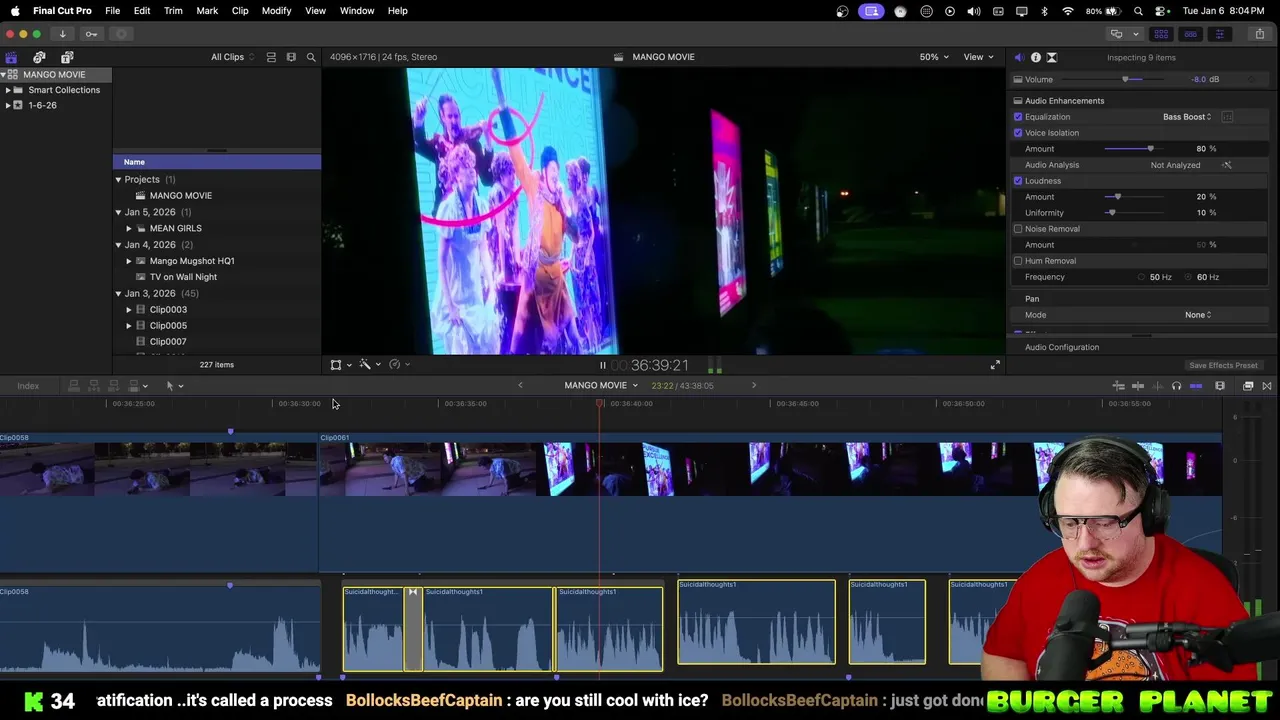This screenshot has width=1280, height=720.
Task: Disable the Equalization checkbox
Action: (x=1018, y=117)
